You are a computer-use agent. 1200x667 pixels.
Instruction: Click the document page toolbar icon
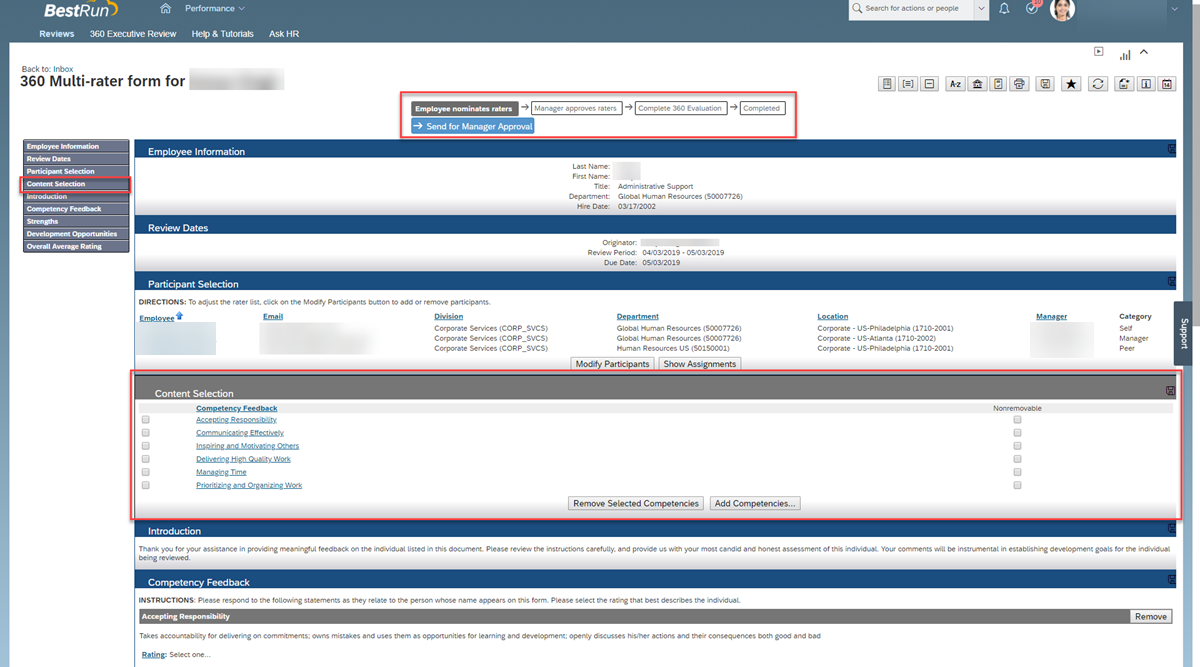pyautogui.click(x=887, y=84)
